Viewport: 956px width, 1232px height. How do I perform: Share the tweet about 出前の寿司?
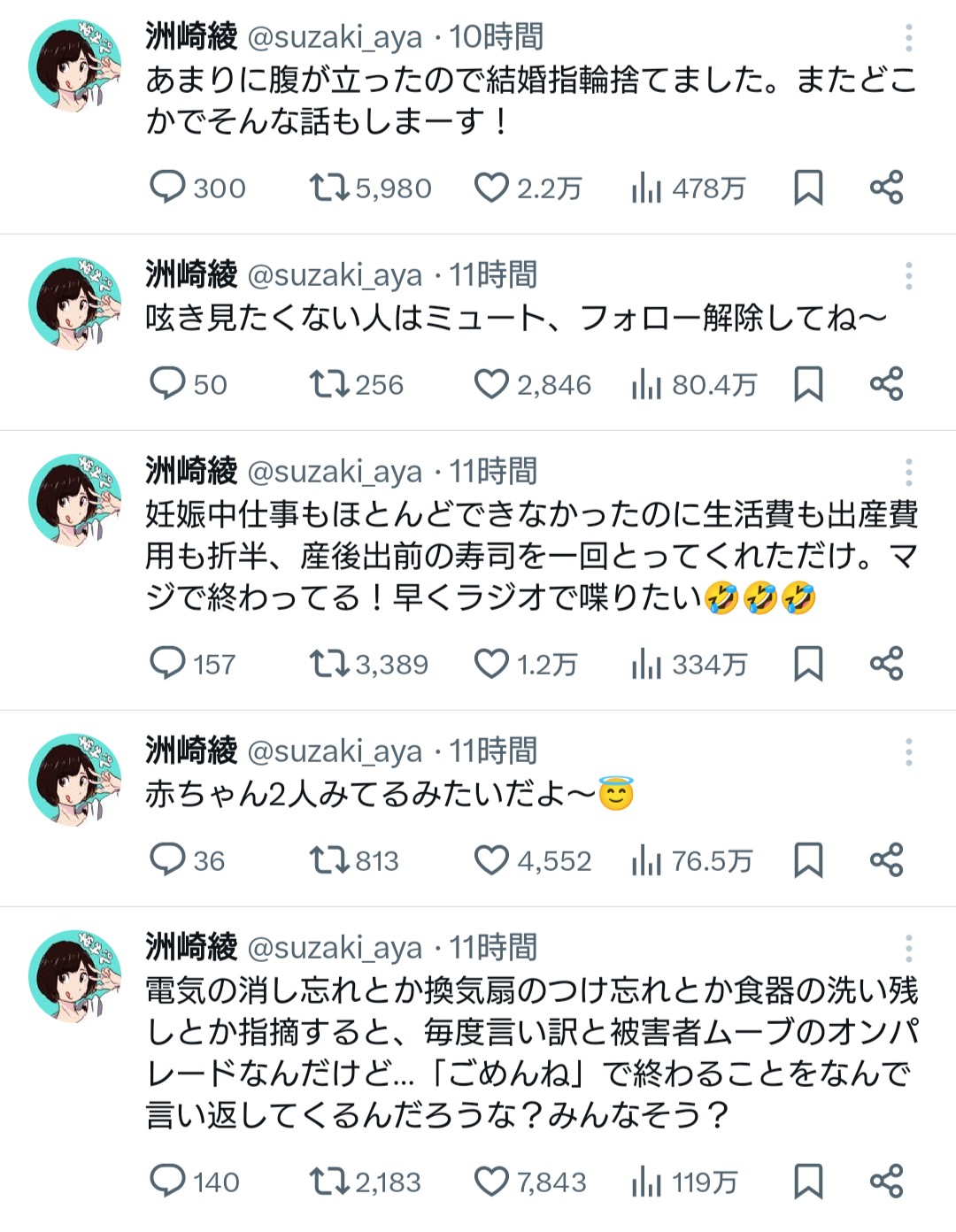tap(886, 664)
